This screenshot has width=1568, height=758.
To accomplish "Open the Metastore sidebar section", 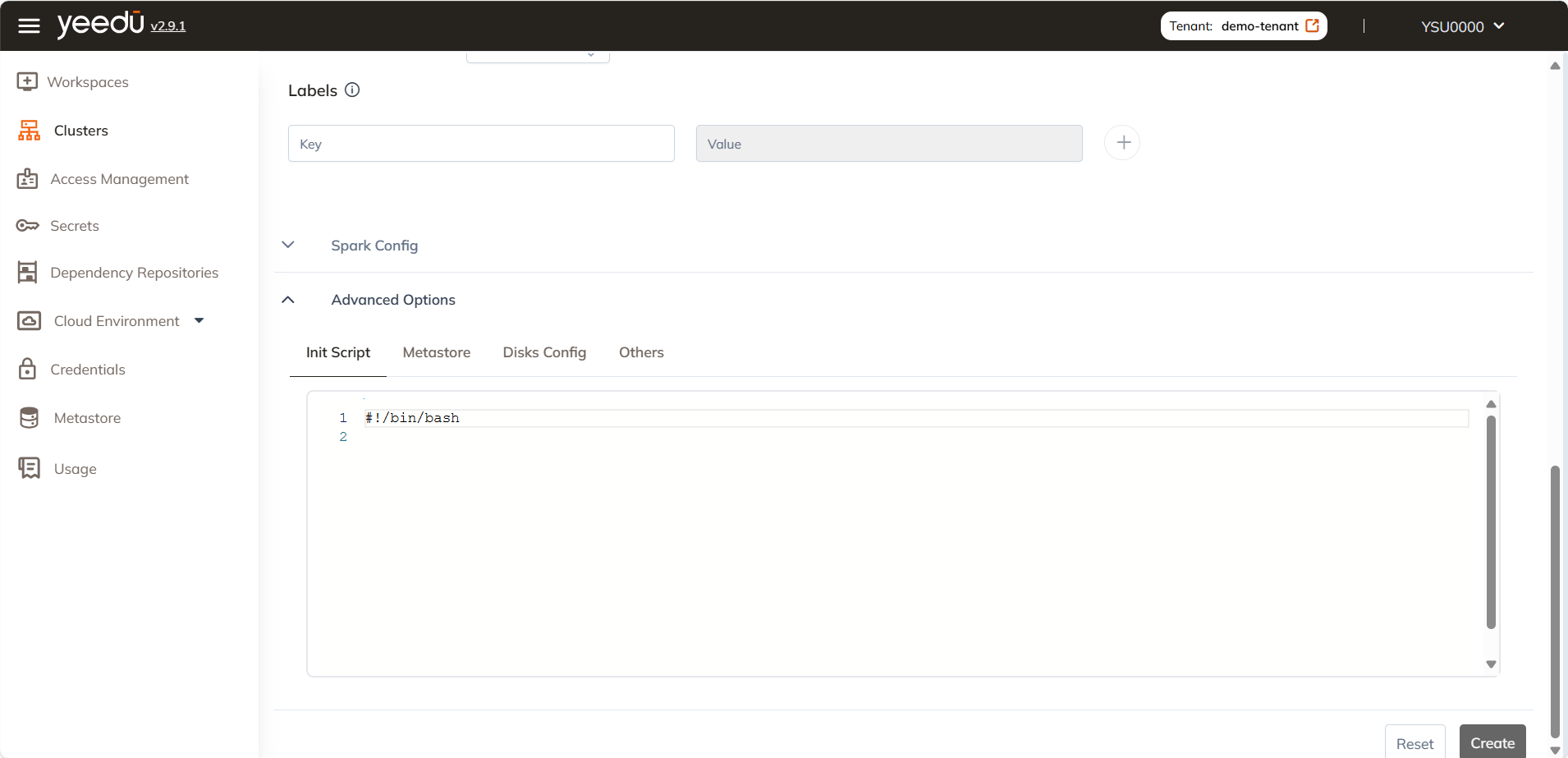I will coord(86,417).
